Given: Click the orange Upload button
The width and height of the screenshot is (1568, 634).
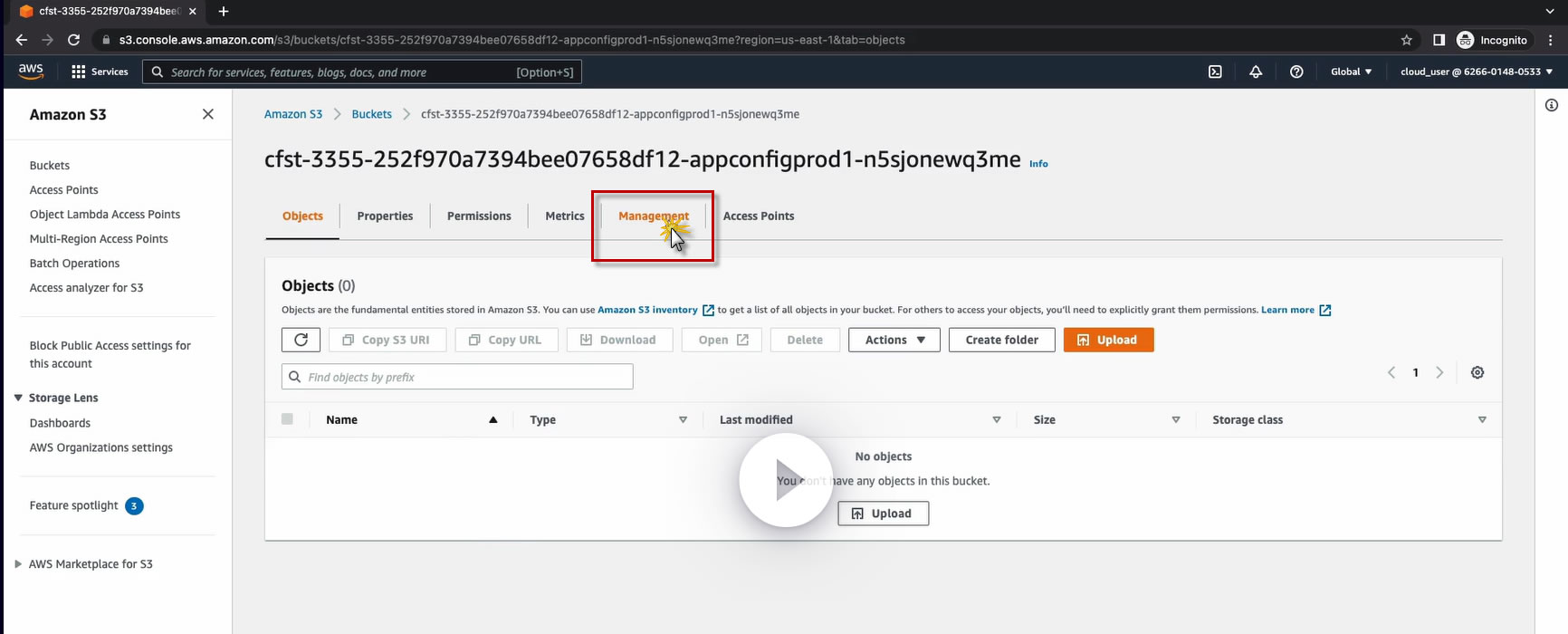Looking at the screenshot, I should pos(1108,340).
